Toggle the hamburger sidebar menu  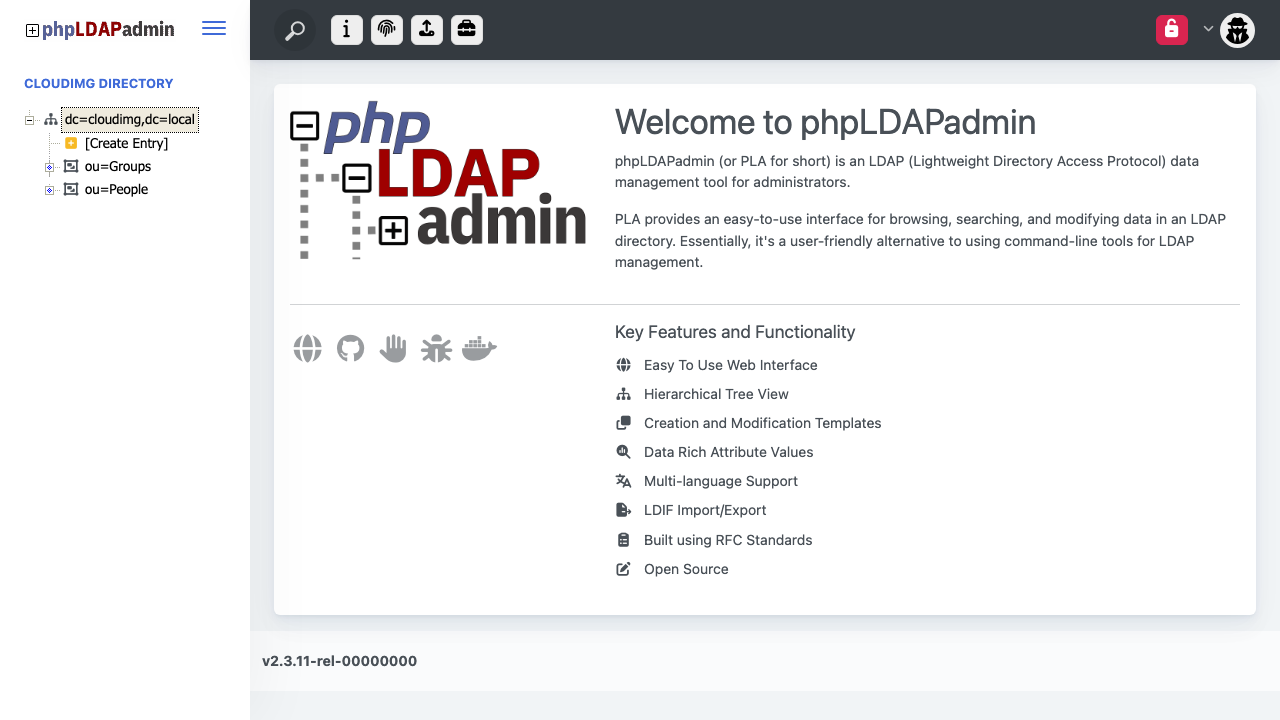214,29
